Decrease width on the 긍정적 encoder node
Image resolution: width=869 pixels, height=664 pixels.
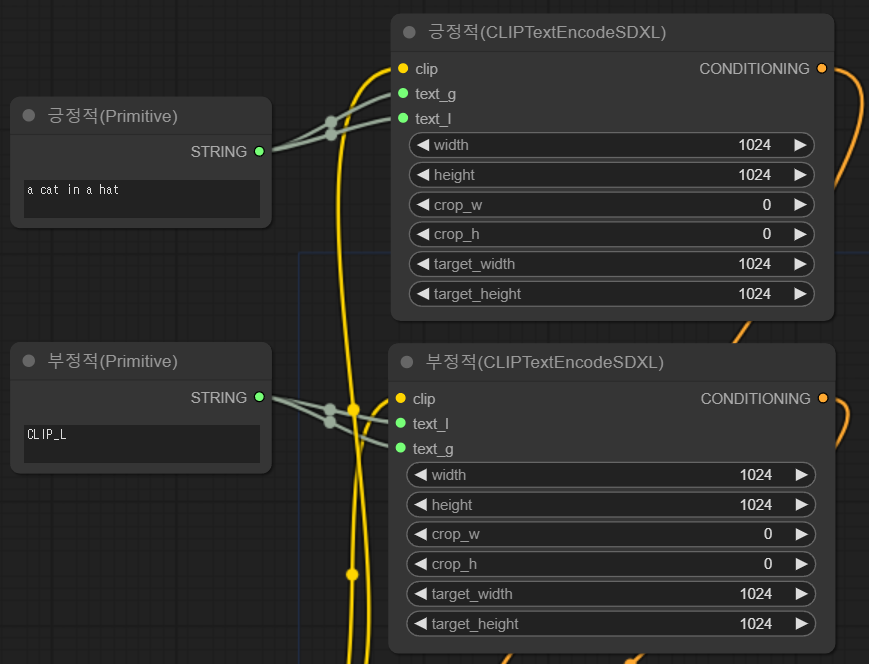[423, 145]
